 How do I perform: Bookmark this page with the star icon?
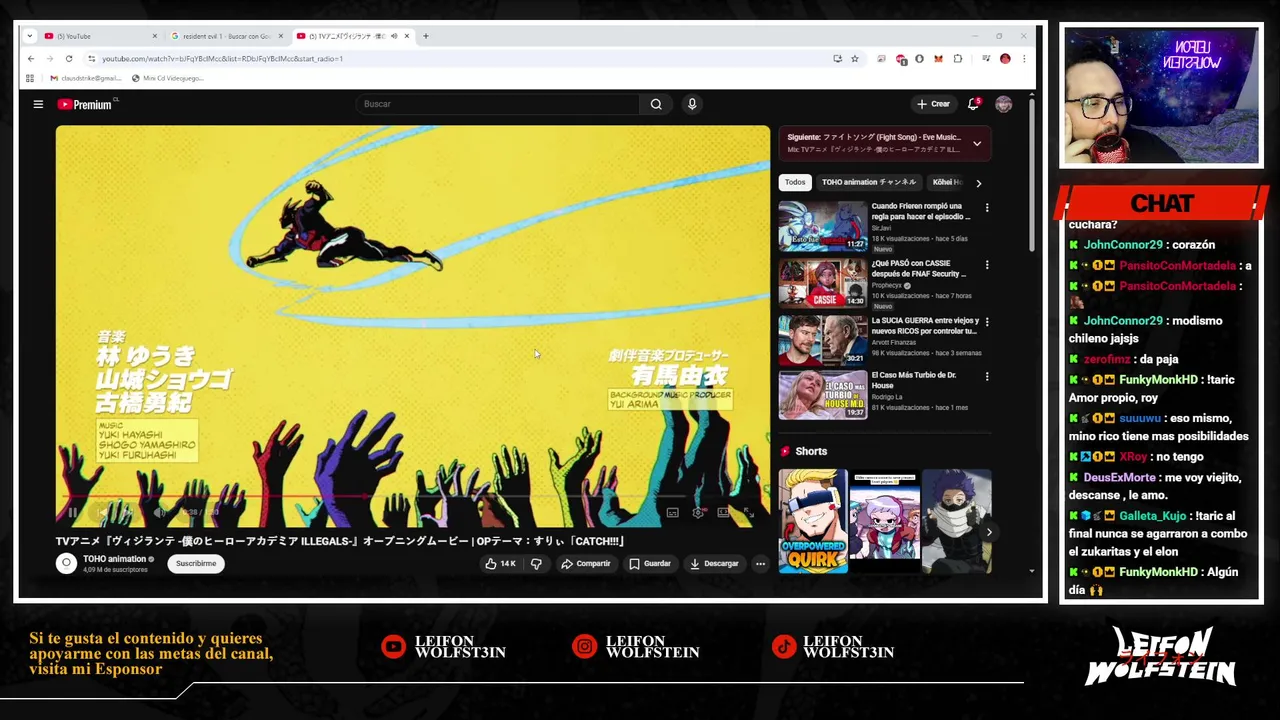[855, 59]
